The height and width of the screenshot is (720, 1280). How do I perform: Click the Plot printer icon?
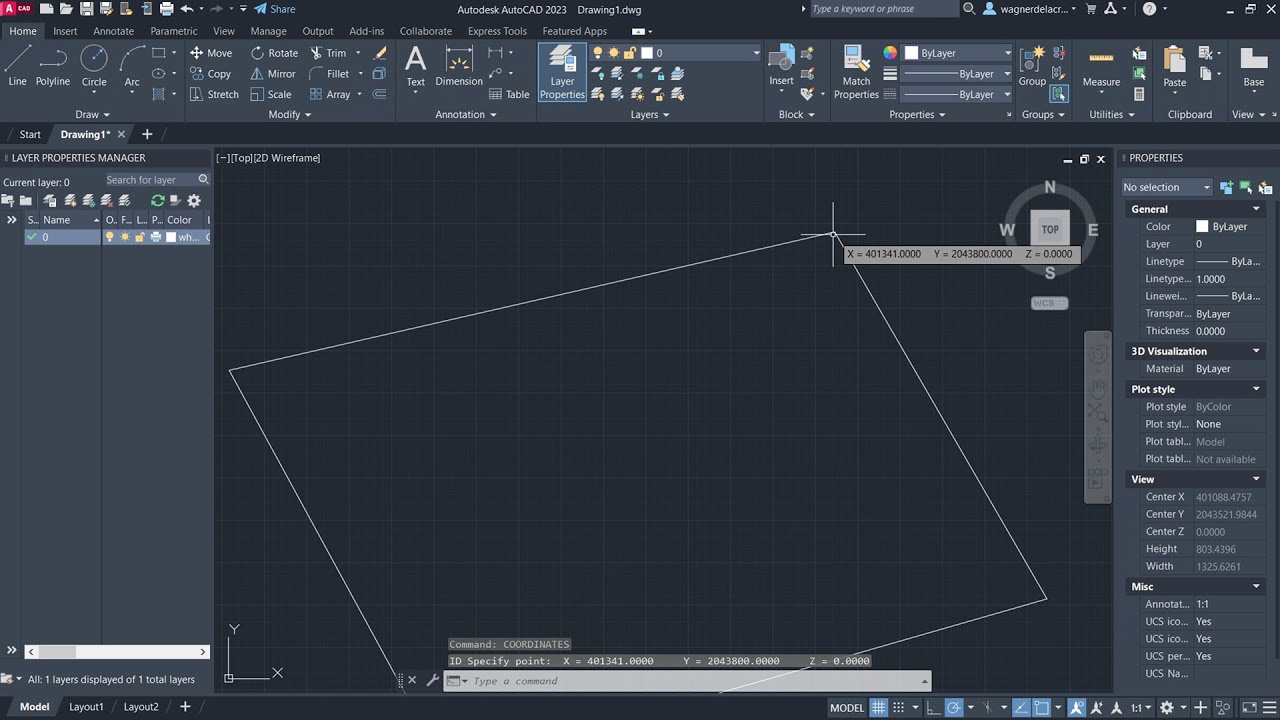(x=166, y=9)
